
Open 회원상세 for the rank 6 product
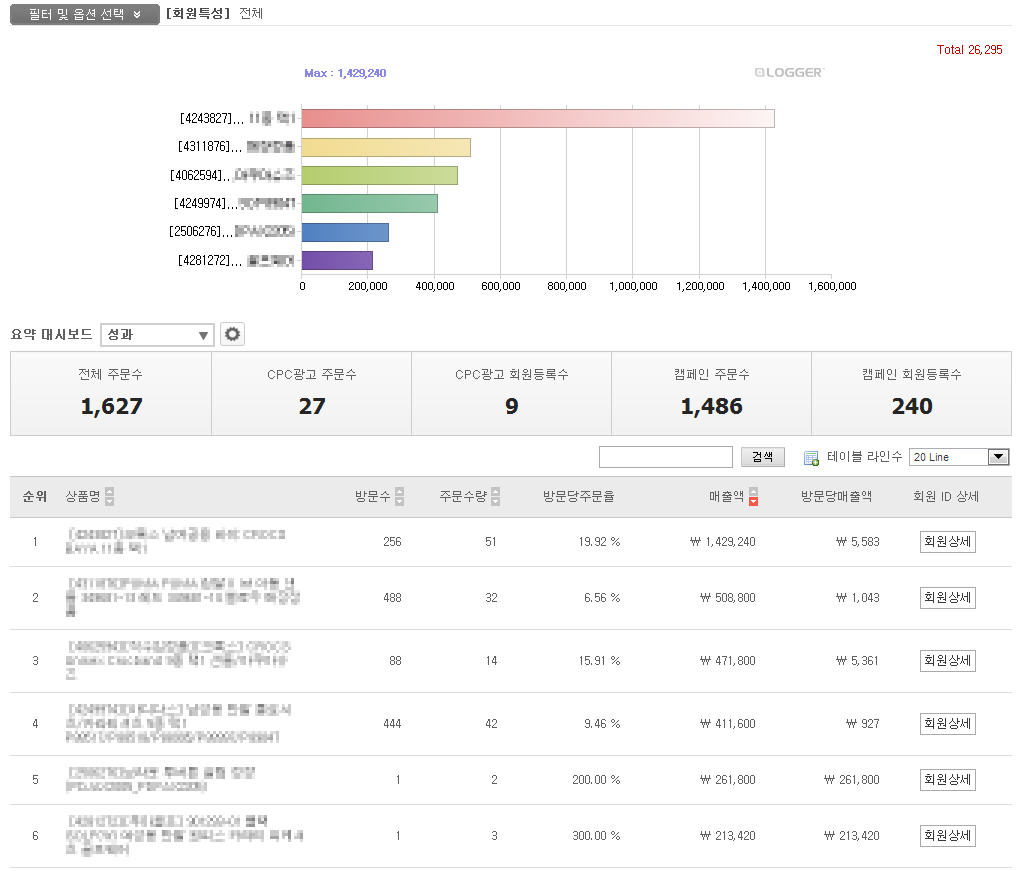(x=947, y=836)
